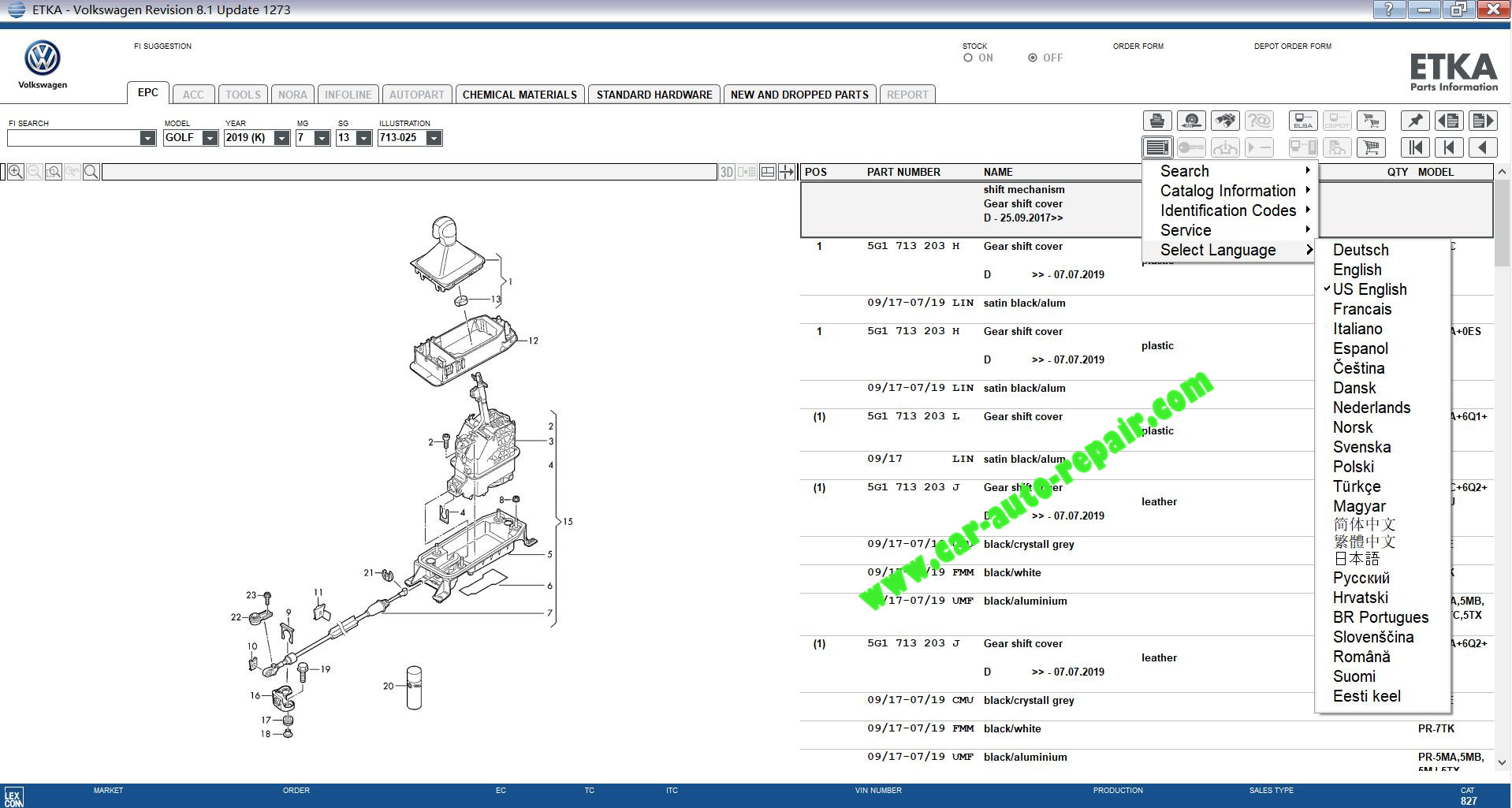The height and width of the screenshot is (808, 1512).
Task: Expand the Catalog Information submenu
Action: point(1228,191)
